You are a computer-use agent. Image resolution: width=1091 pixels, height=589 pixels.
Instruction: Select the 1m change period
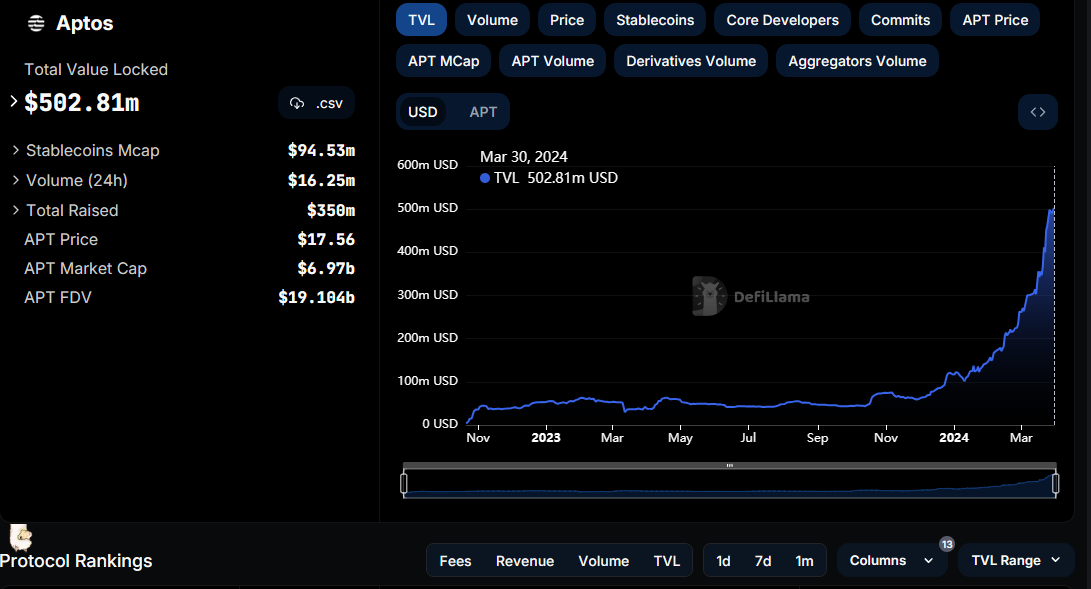(x=804, y=560)
